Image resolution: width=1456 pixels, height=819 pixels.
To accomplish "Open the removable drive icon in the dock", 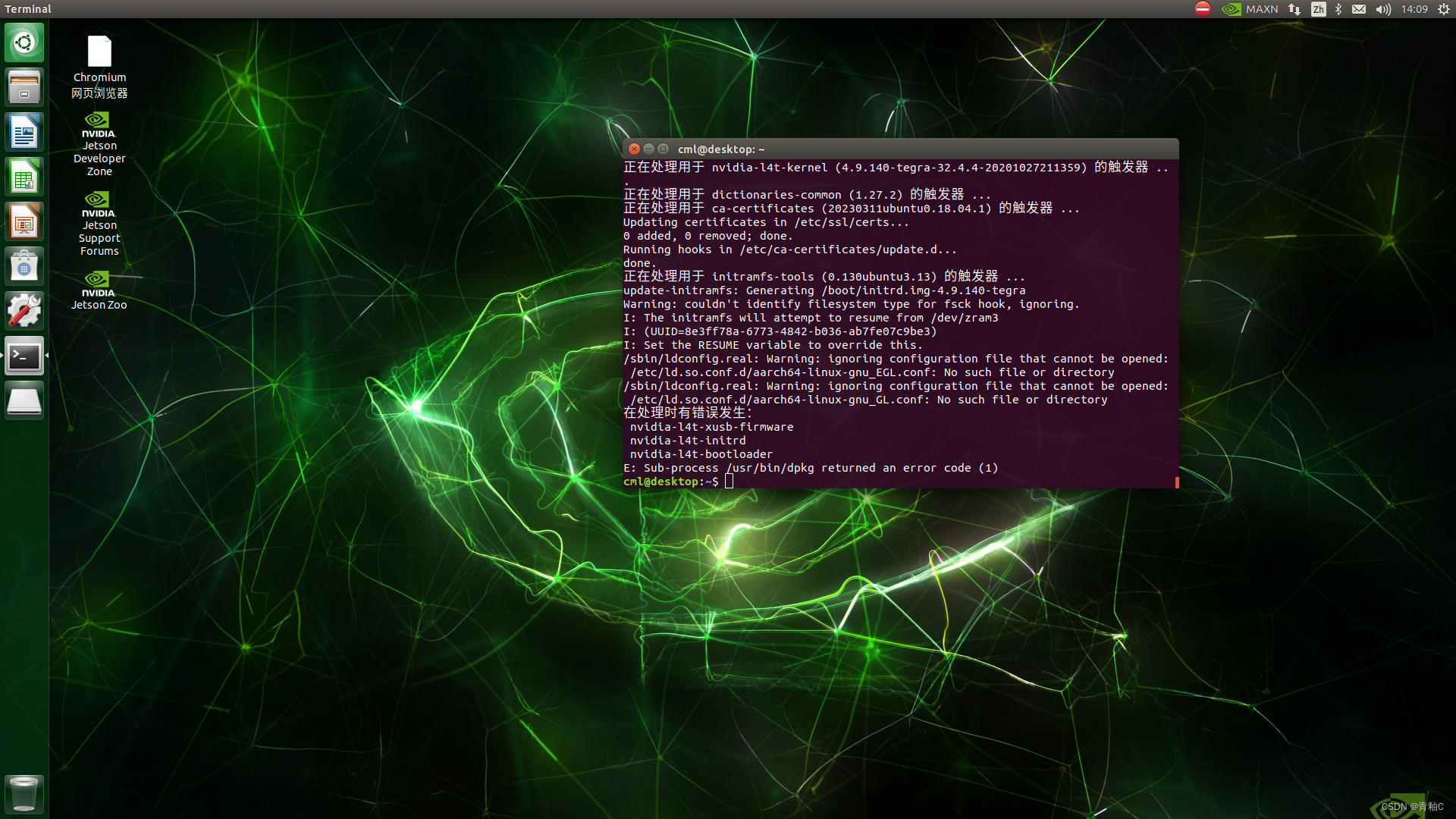I will tap(24, 400).
